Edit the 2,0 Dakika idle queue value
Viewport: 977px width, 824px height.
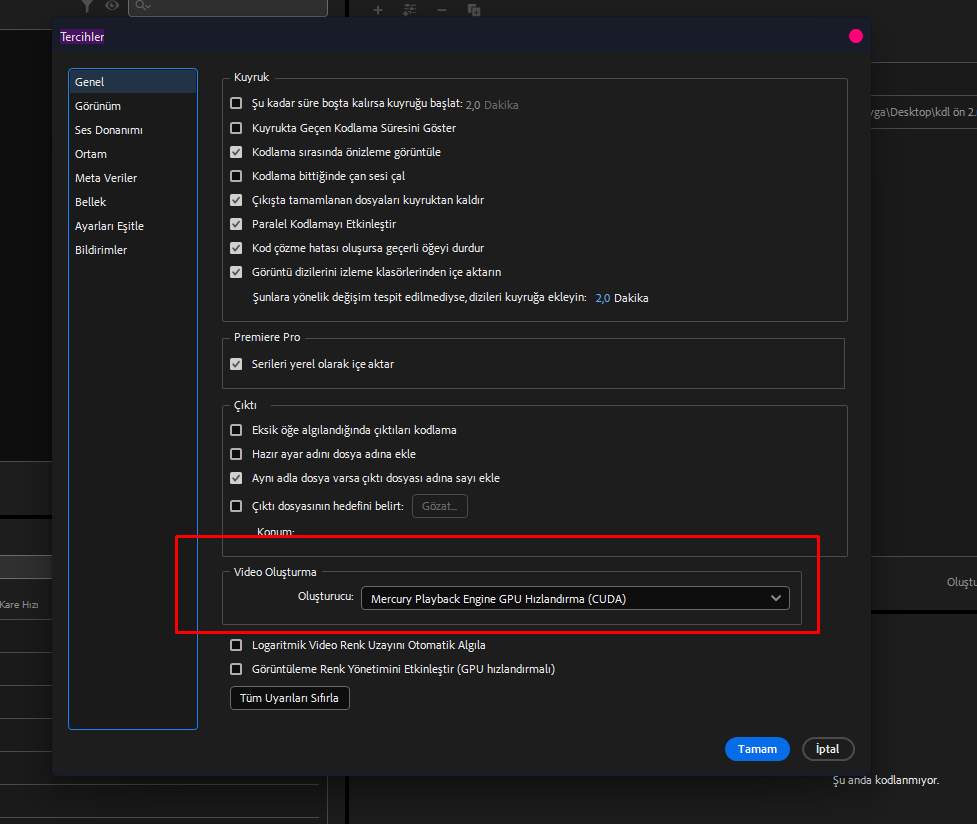473,105
